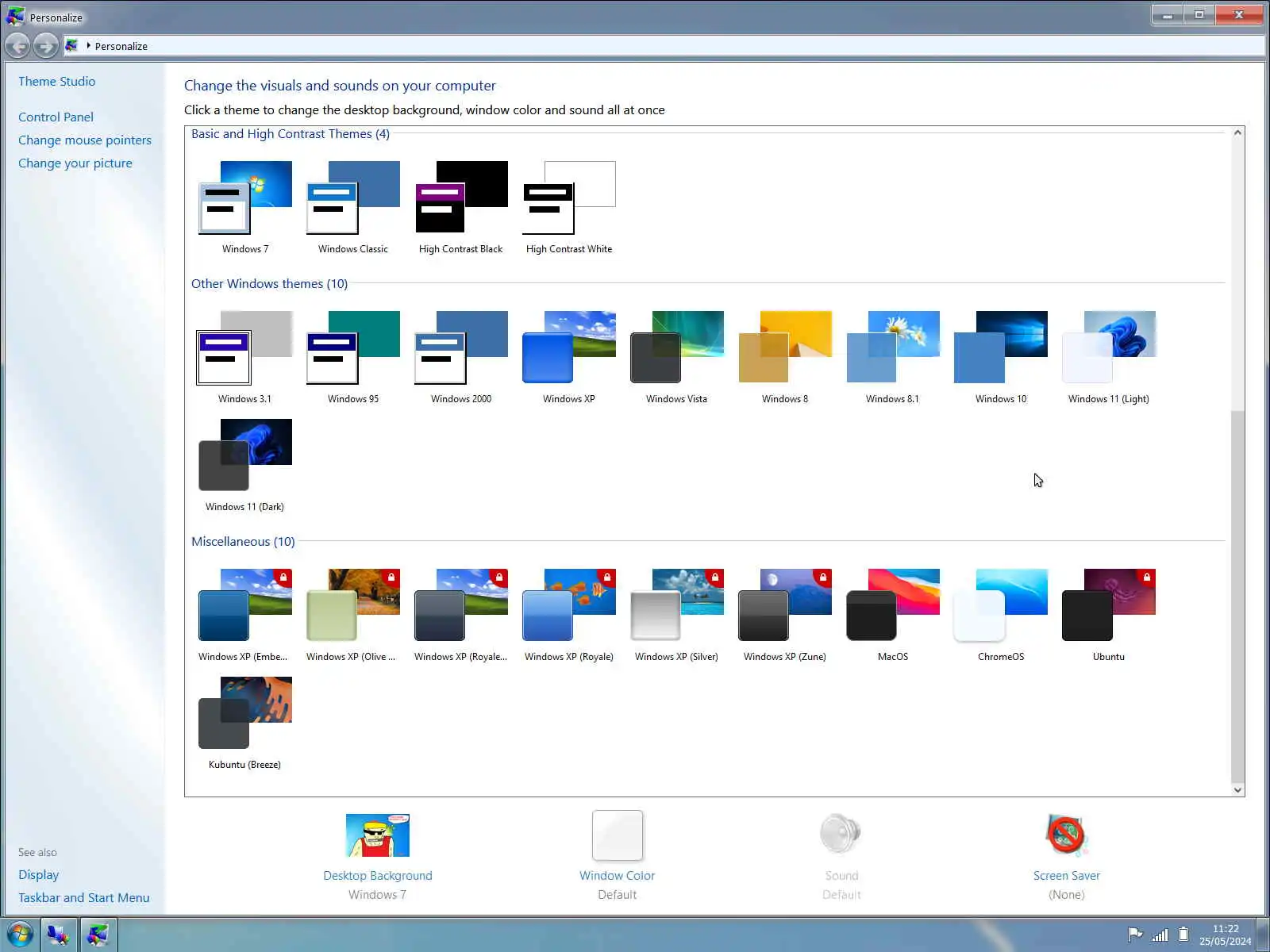Viewport: 1270px width, 952px height.
Task: Click the "Basic and High Contrast Themes (4)" heading
Action: point(291,133)
